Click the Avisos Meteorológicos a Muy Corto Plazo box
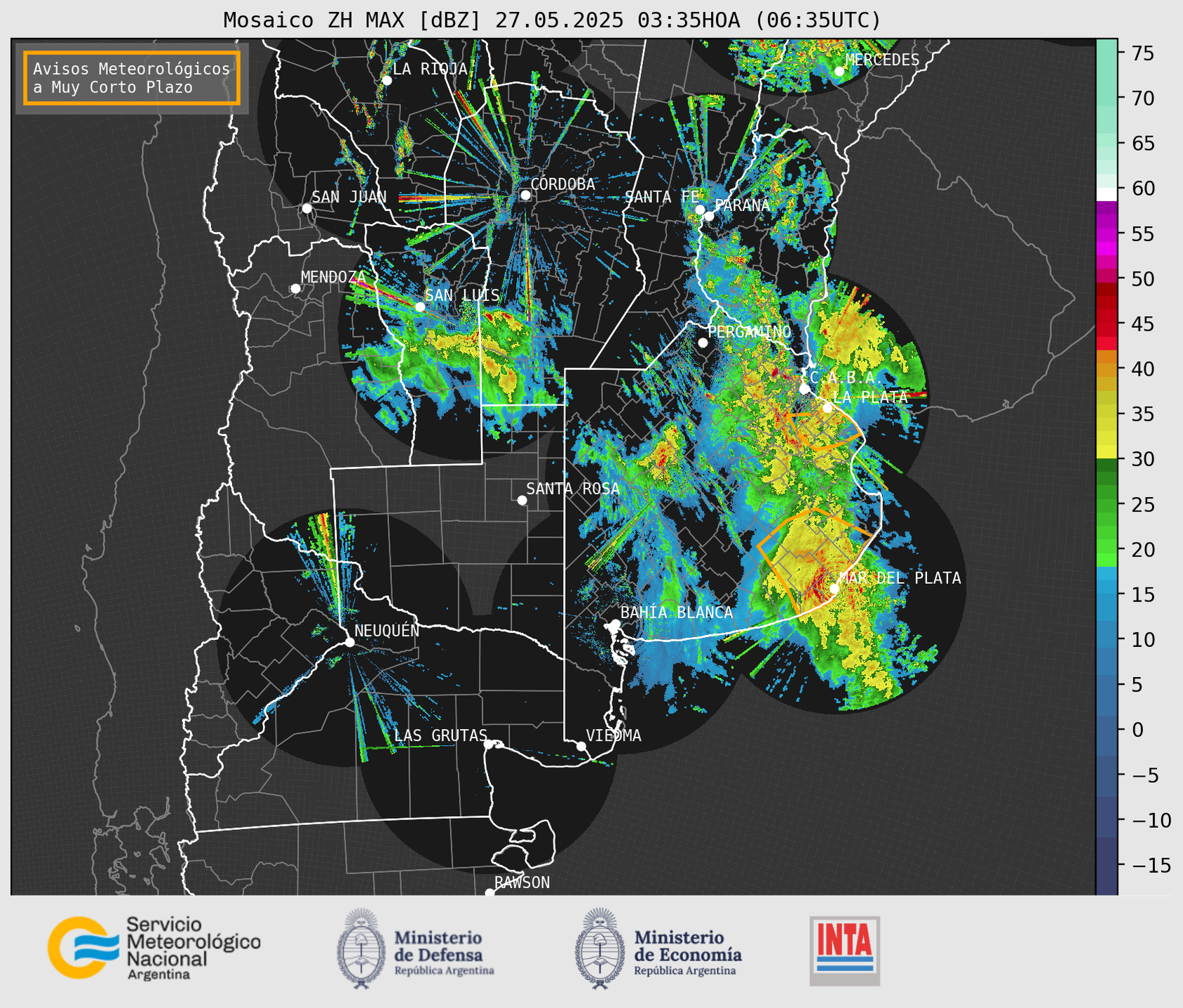 [x=132, y=78]
